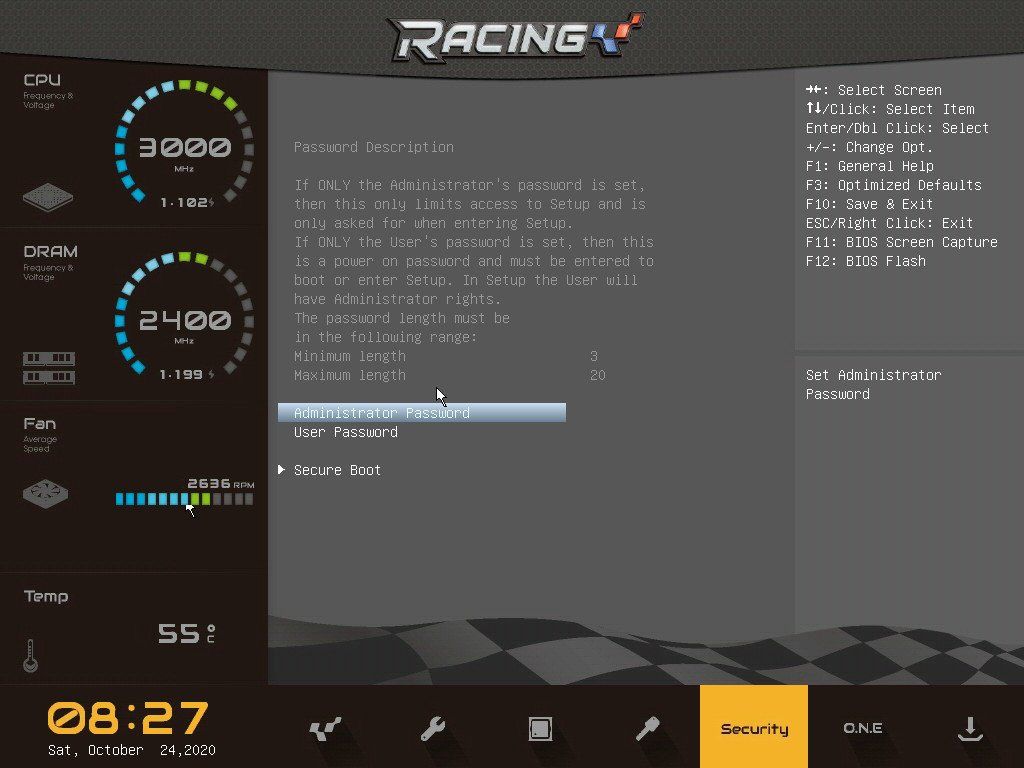Click the 08:27 clock display
Image resolution: width=1024 pixels, height=768 pixels.
[x=128, y=718]
